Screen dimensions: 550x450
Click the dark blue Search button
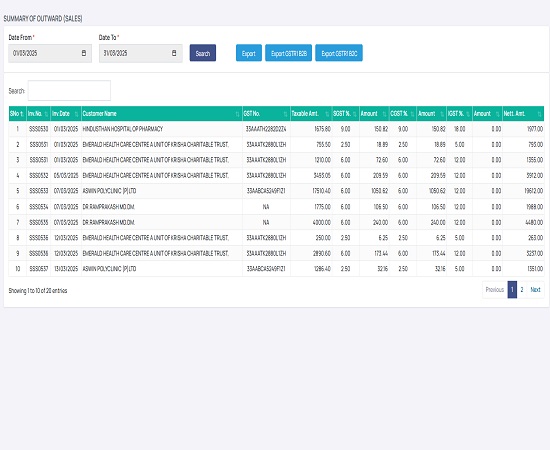203,53
